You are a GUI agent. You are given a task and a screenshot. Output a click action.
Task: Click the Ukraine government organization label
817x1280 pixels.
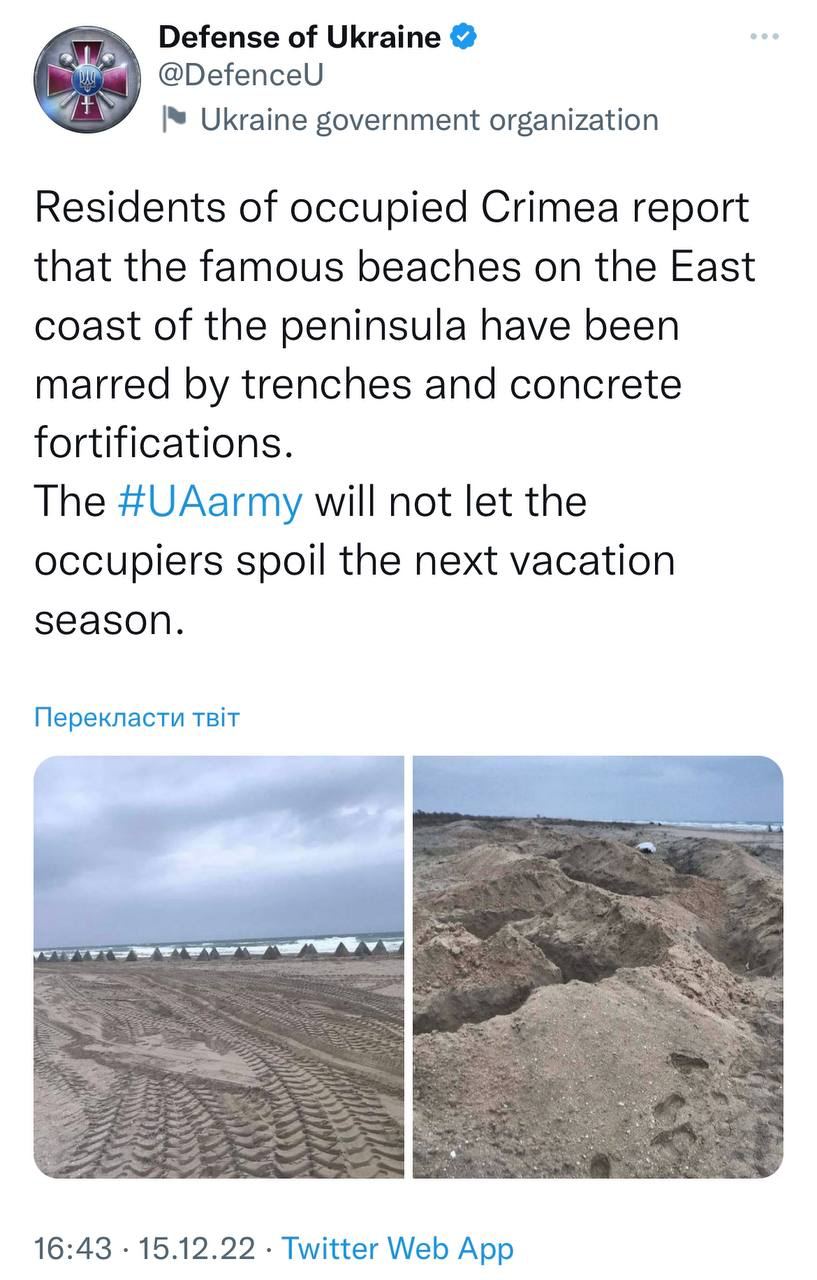coord(429,120)
